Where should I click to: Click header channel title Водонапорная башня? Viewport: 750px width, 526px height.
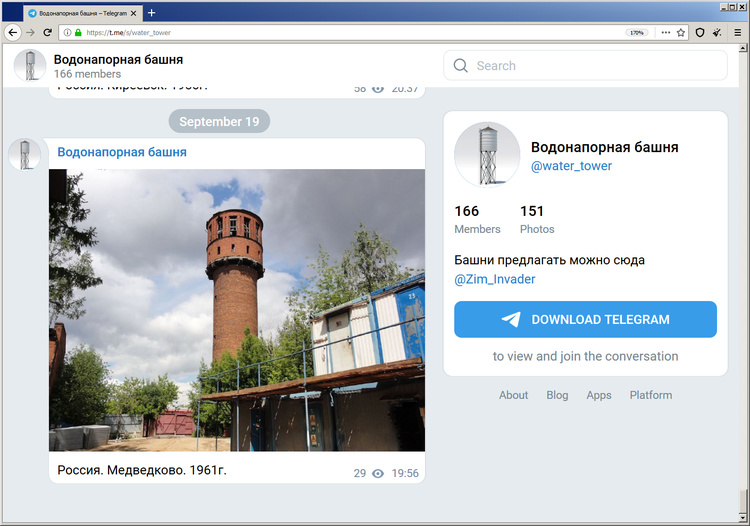click(118, 59)
